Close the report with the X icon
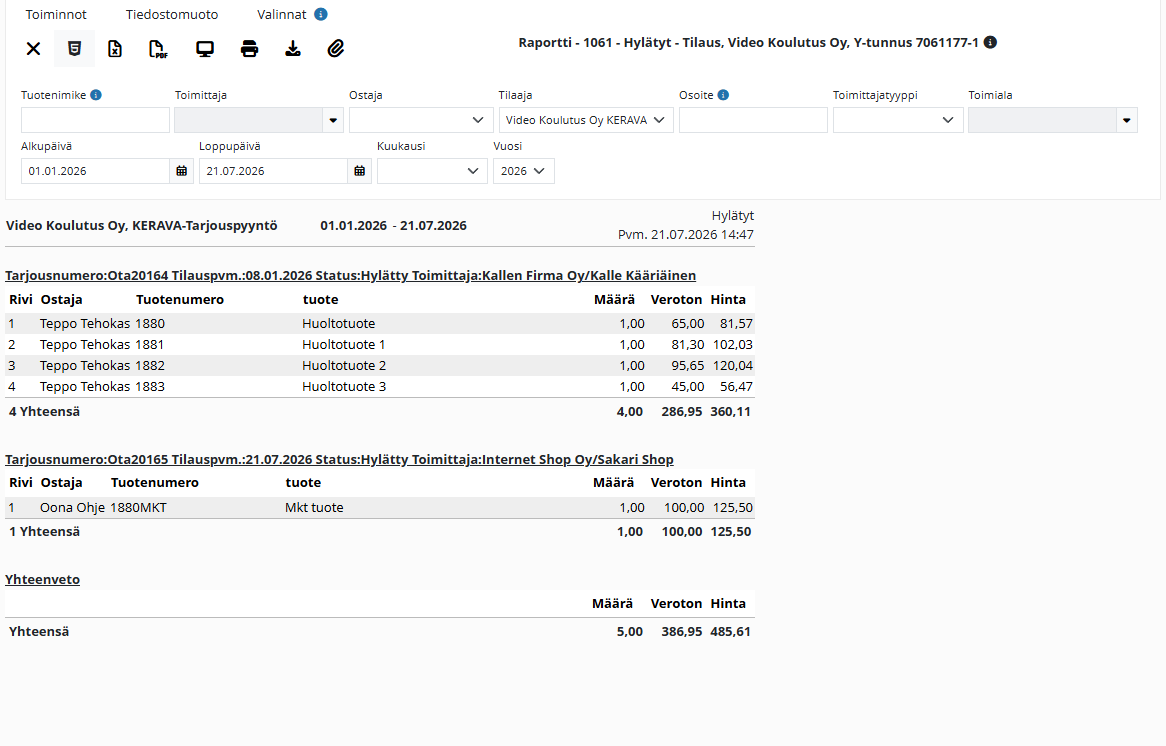The height and width of the screenshot is (746, 1166). 33,49
